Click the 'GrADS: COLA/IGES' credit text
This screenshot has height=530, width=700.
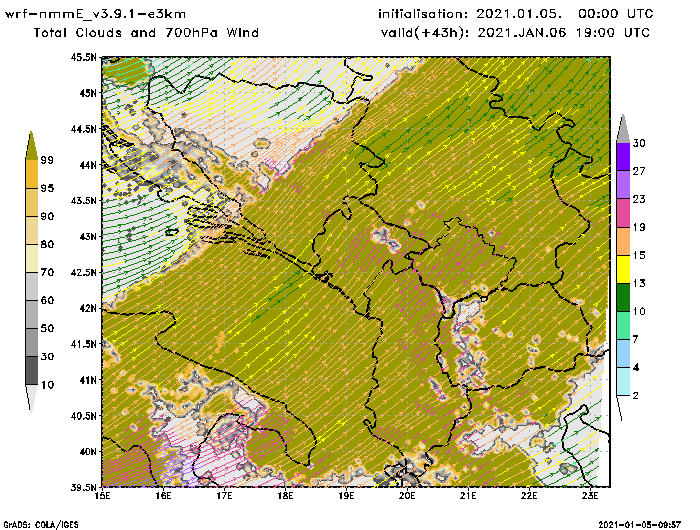pyautogui.click(x=41, y=525)
